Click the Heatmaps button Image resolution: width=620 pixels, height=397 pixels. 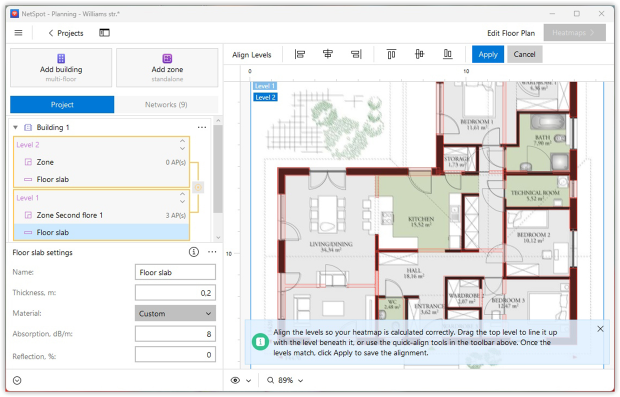(575, 33)
